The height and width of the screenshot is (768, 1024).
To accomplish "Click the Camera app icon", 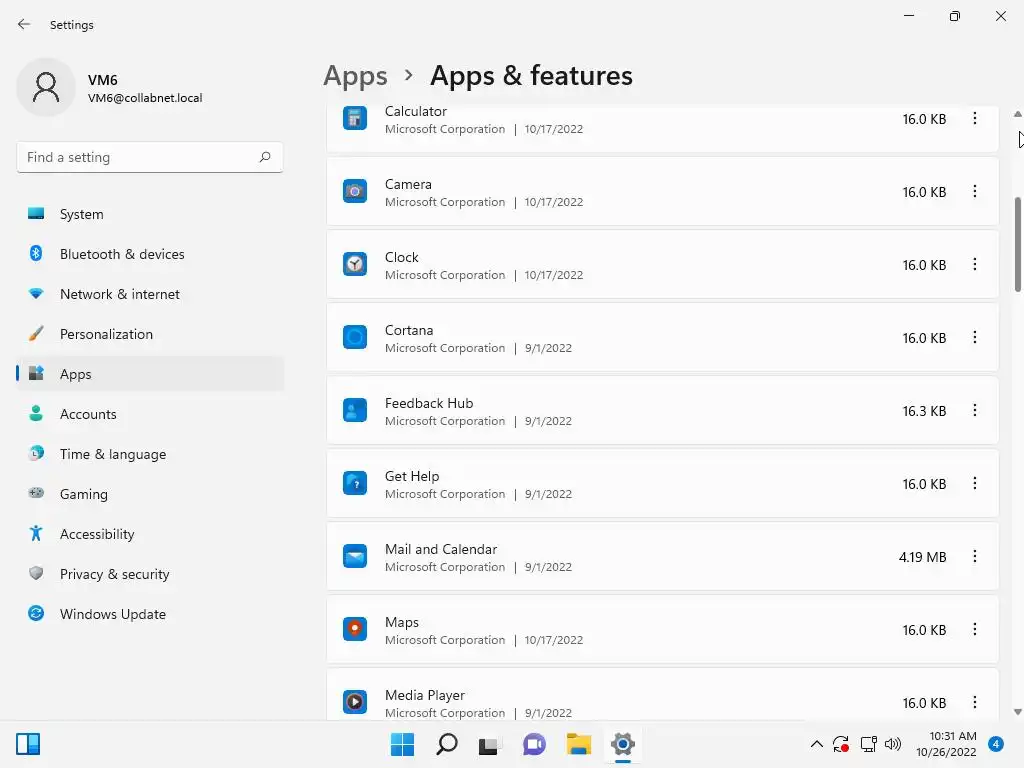I will [x=355, y=192].
